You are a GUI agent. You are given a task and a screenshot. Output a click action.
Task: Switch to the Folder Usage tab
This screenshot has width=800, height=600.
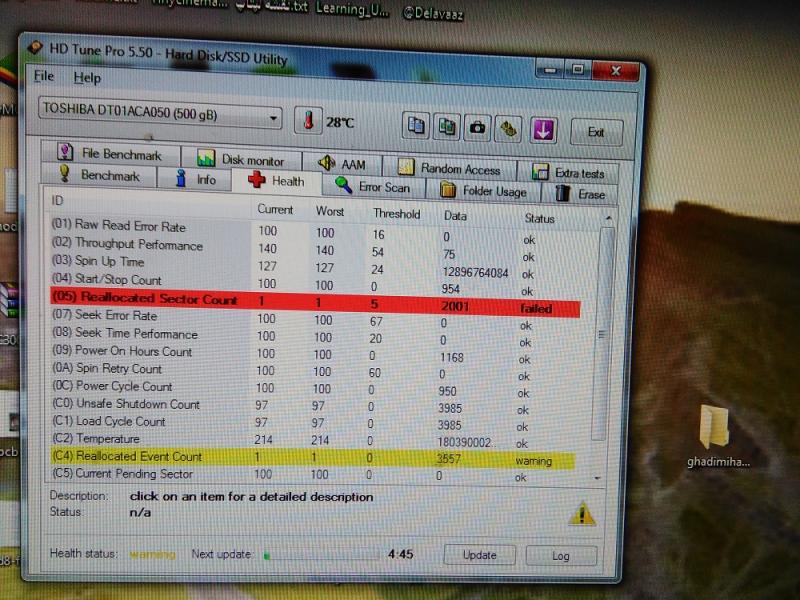pyautogui.click(x=483, y=191)
